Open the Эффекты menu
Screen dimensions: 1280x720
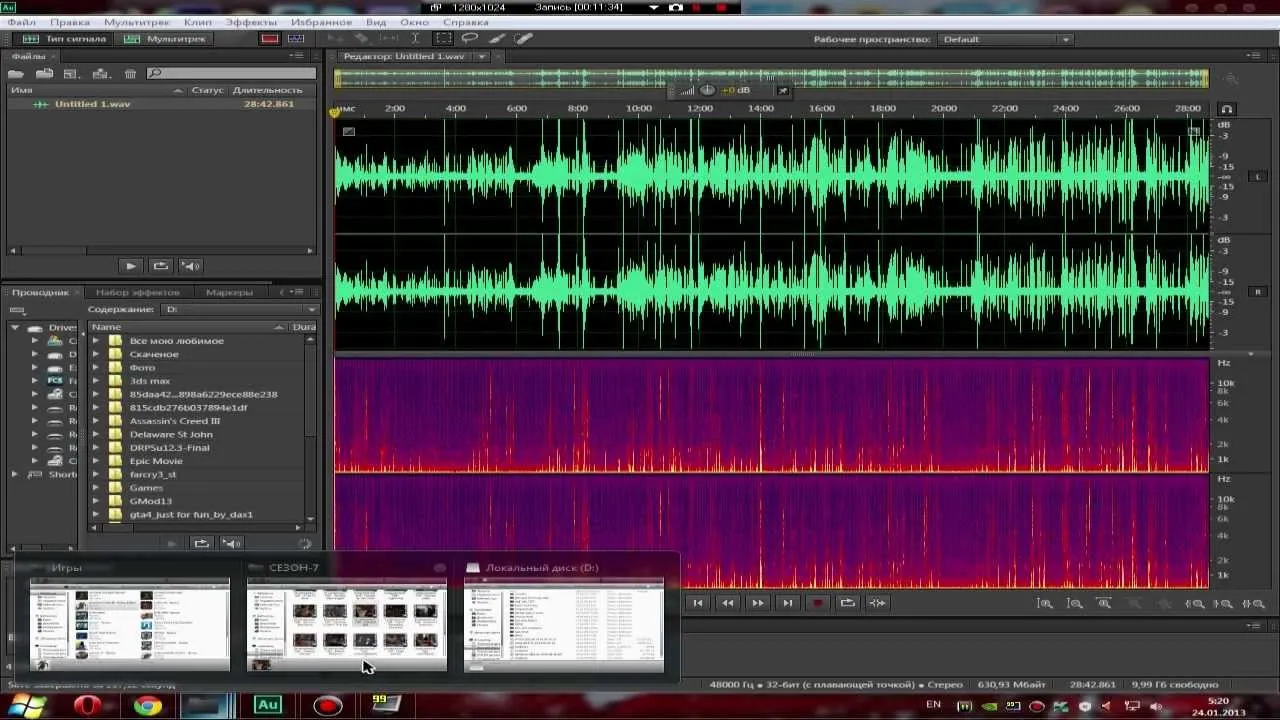(251, 22)
